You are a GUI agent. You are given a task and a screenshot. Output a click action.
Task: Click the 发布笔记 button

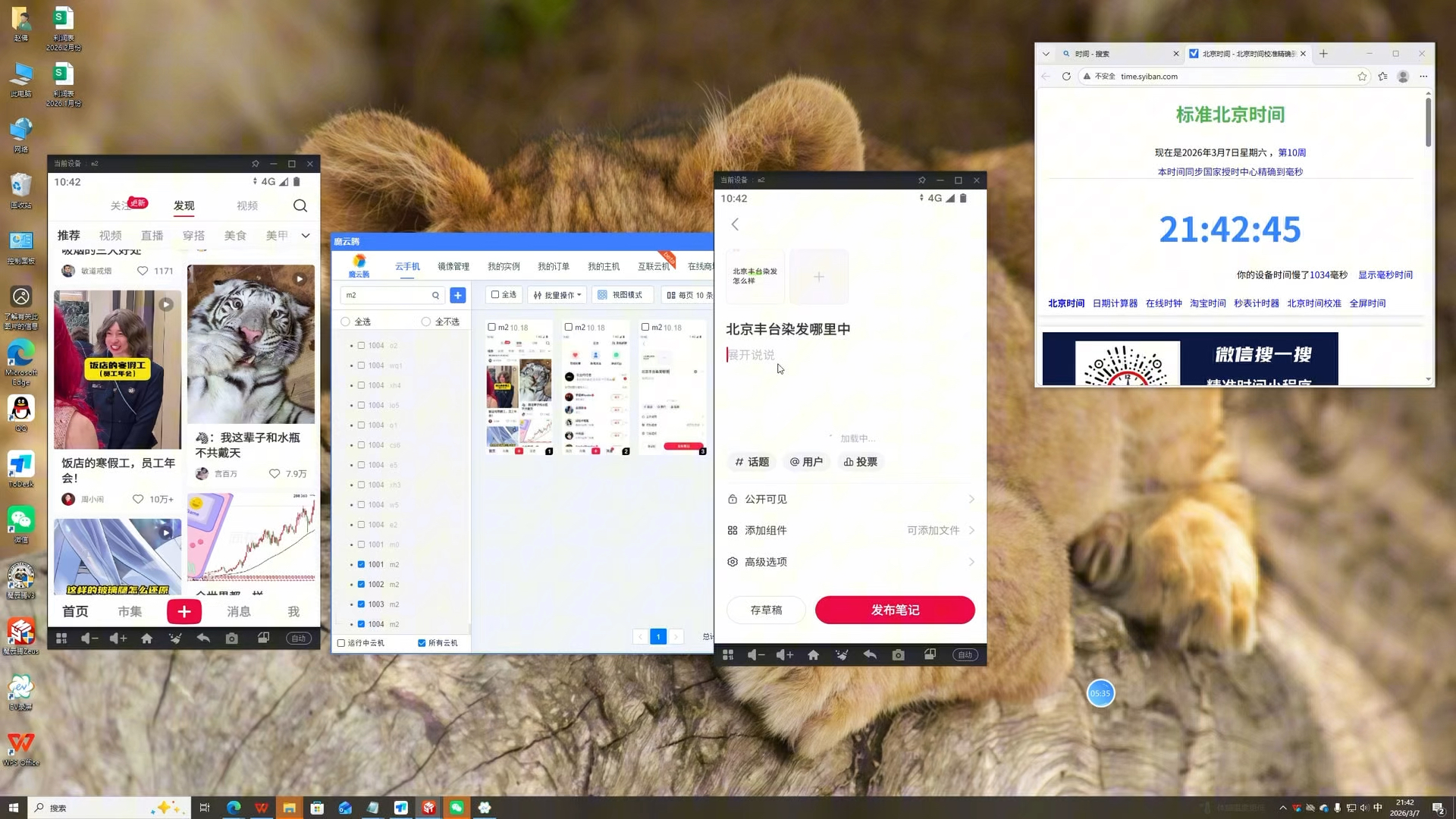tap(895, 610)
